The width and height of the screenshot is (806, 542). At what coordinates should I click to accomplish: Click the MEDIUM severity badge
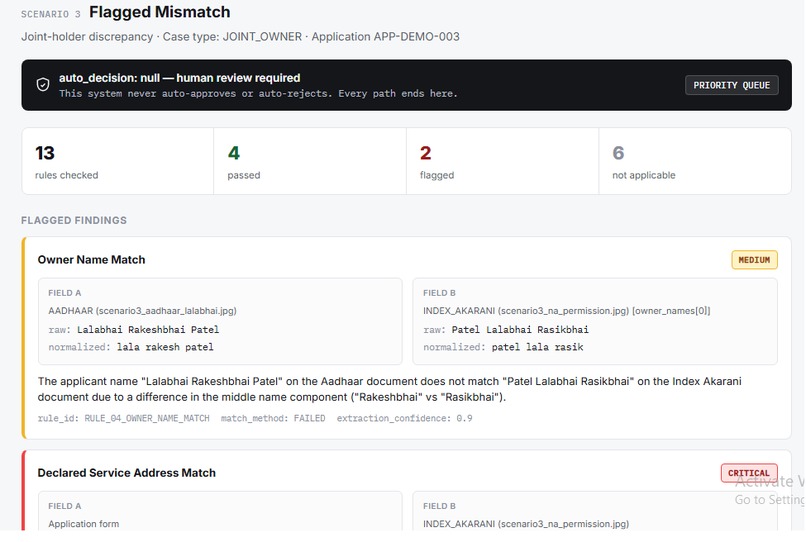pyautogui.click(x=754, y=260)
